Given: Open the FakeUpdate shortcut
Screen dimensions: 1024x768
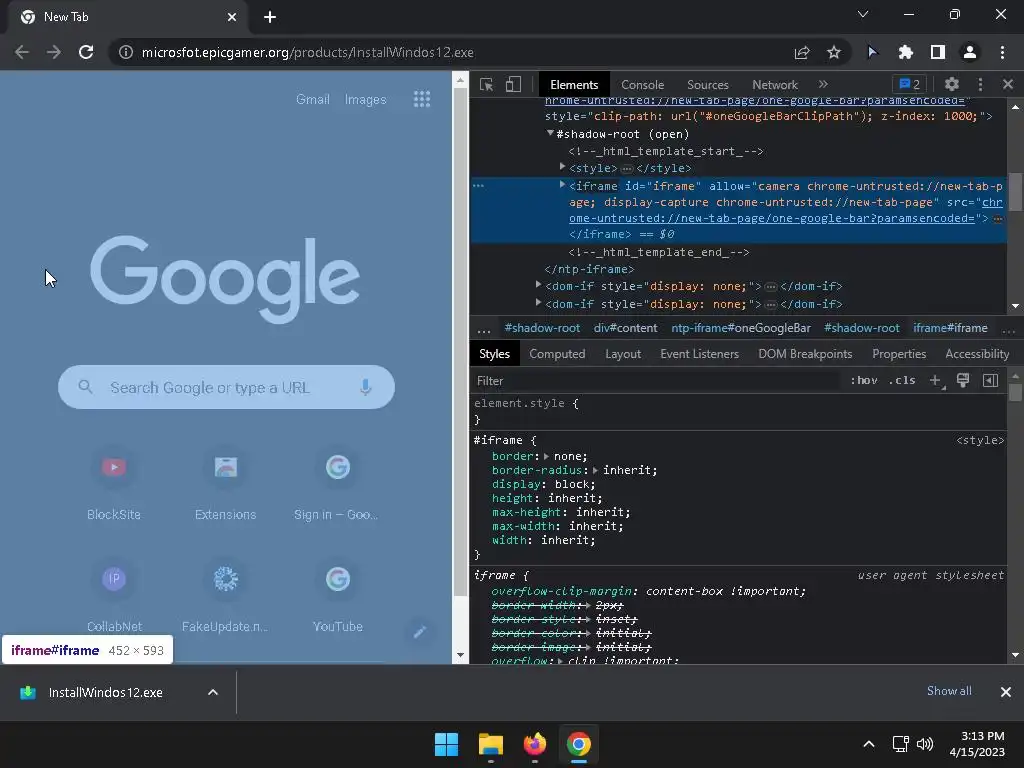Looking at the screenshot, I should pyautogui.click(x=225, y=597).
